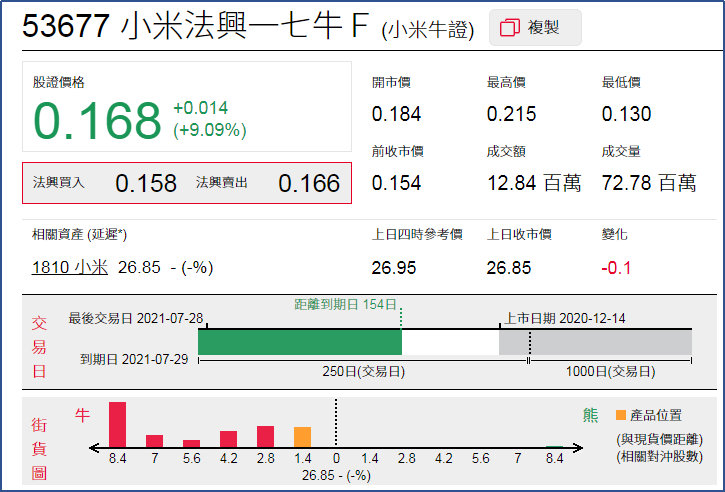725x492 pixels.
Task: Click the 牛 bull label in chart
Action: pos(82,415)
